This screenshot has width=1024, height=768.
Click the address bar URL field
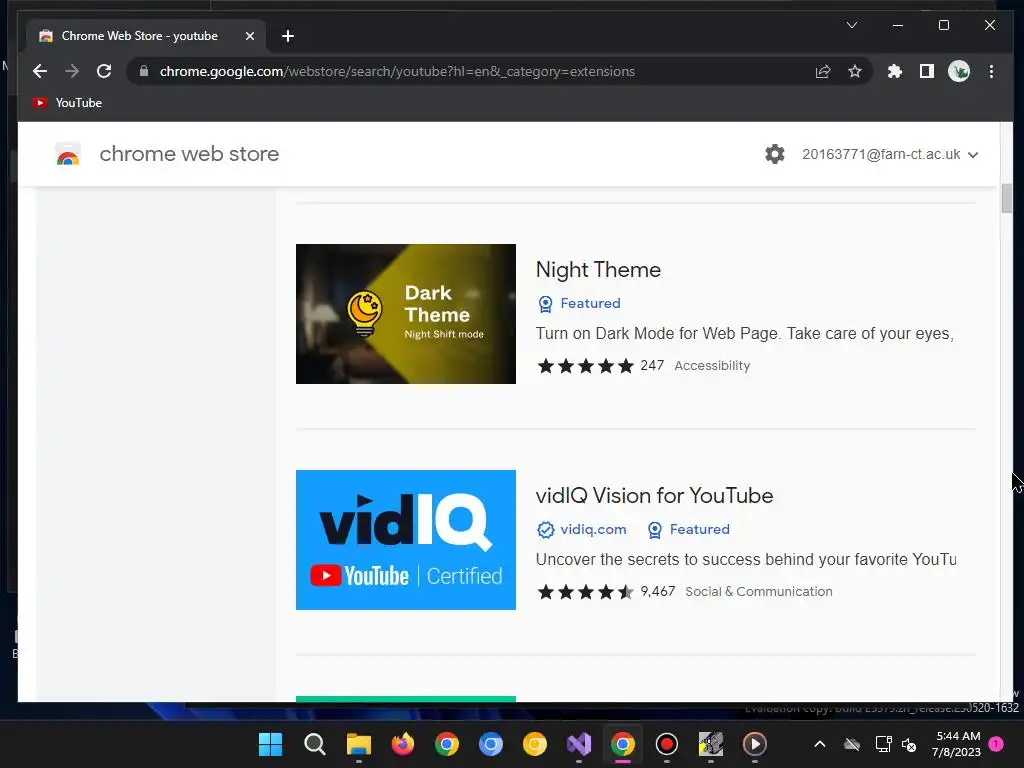click(397, 71)
